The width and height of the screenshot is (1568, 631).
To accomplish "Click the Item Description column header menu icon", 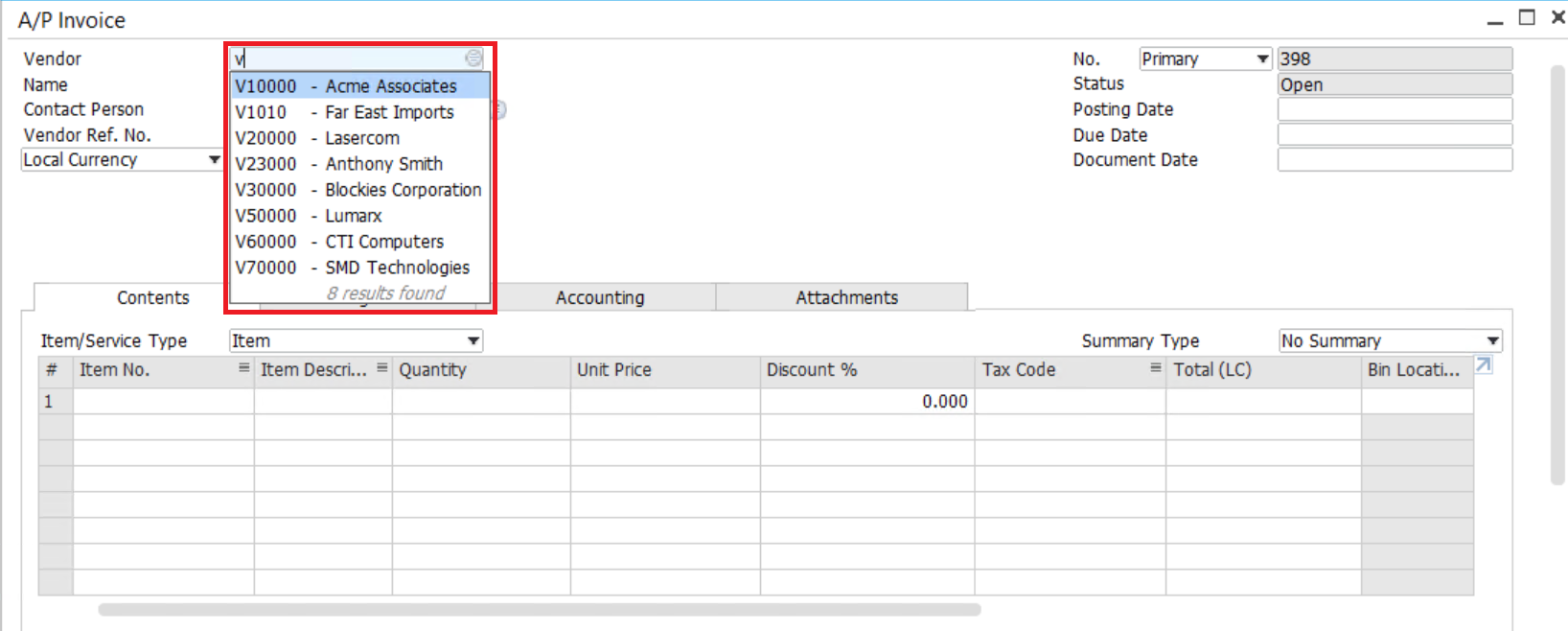I will 381,368.
